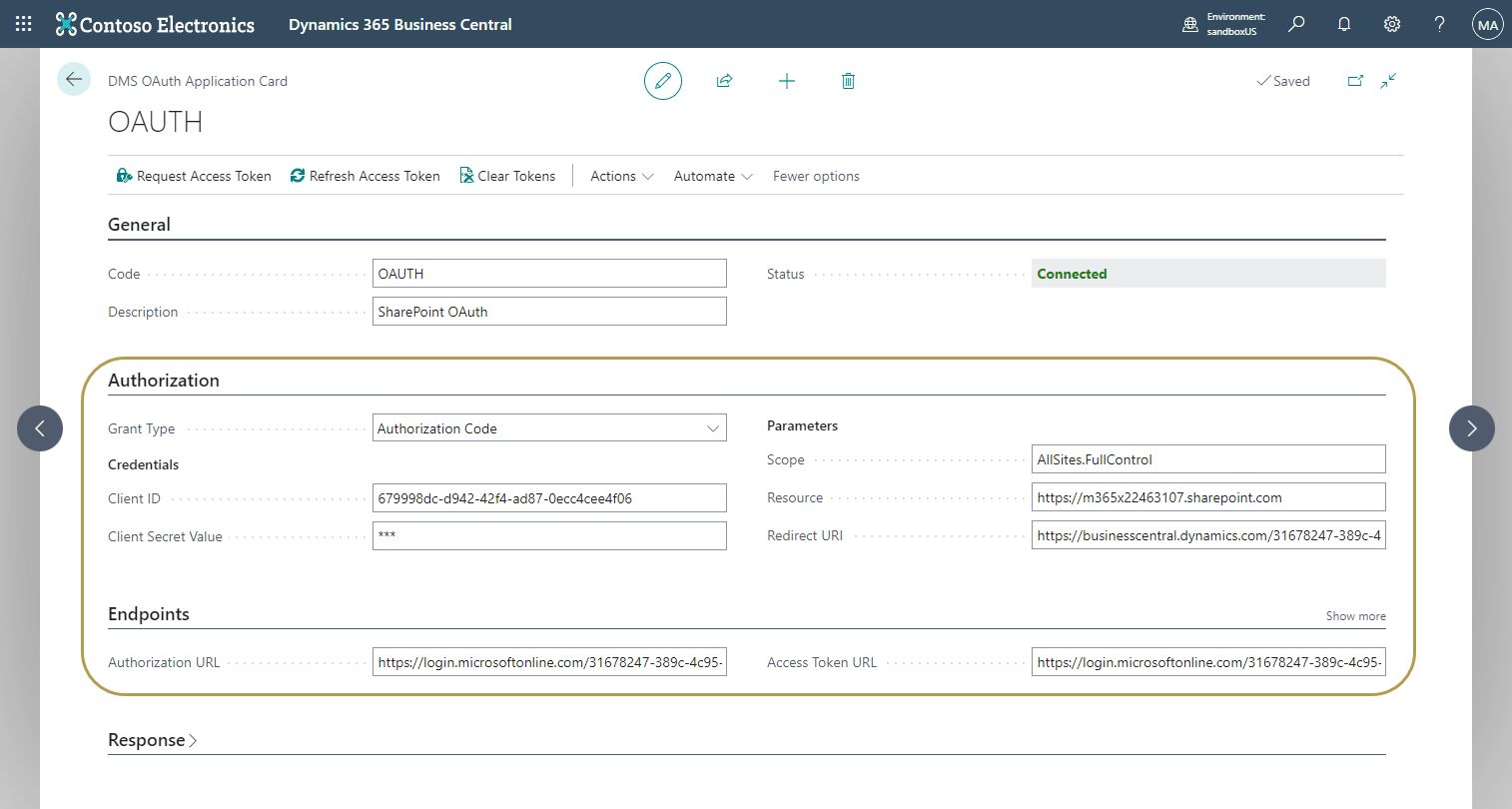
Task: Select Fewer options in the action bar
Action: pyautogui.click(x=816, y=176)
